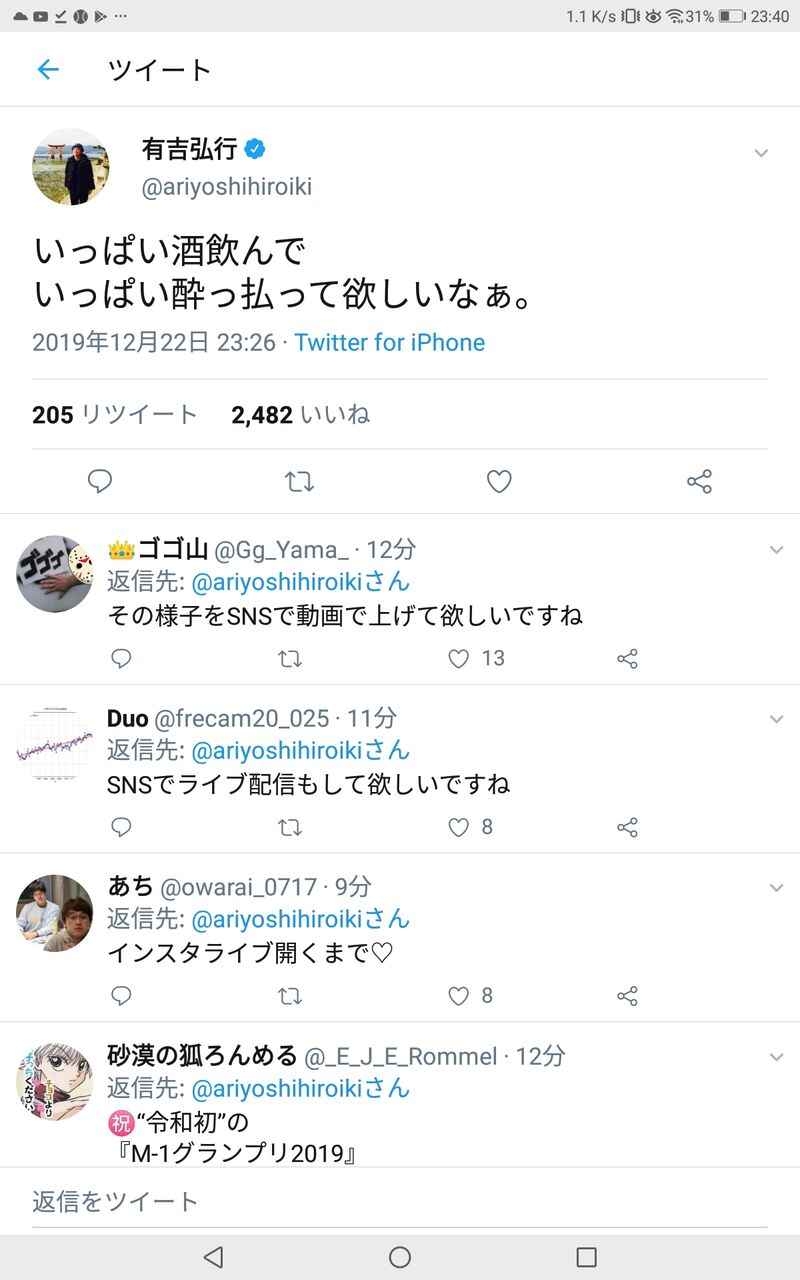Share あち's reply
The width and height of the screenshot is (800, 1280).
point(627,996)
